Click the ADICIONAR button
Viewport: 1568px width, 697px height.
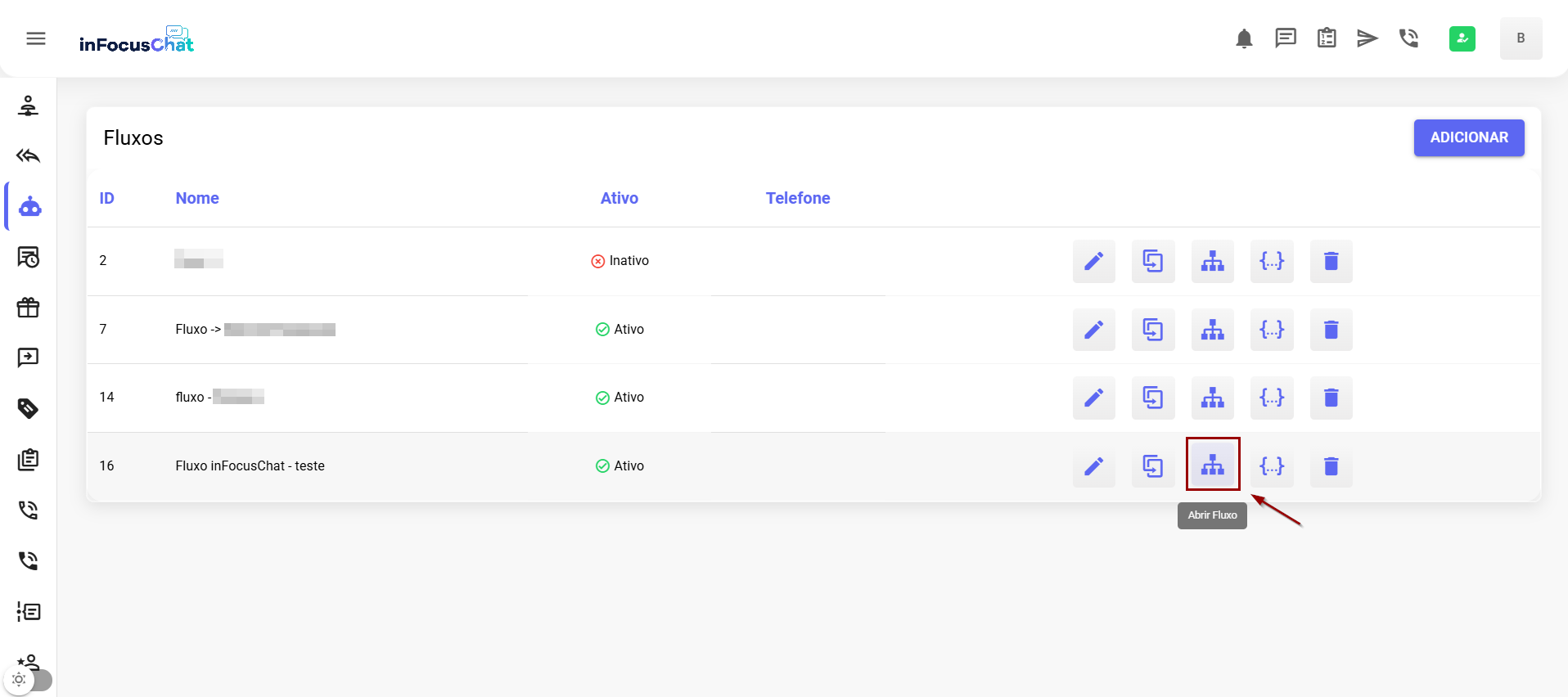click(1468, 137)
